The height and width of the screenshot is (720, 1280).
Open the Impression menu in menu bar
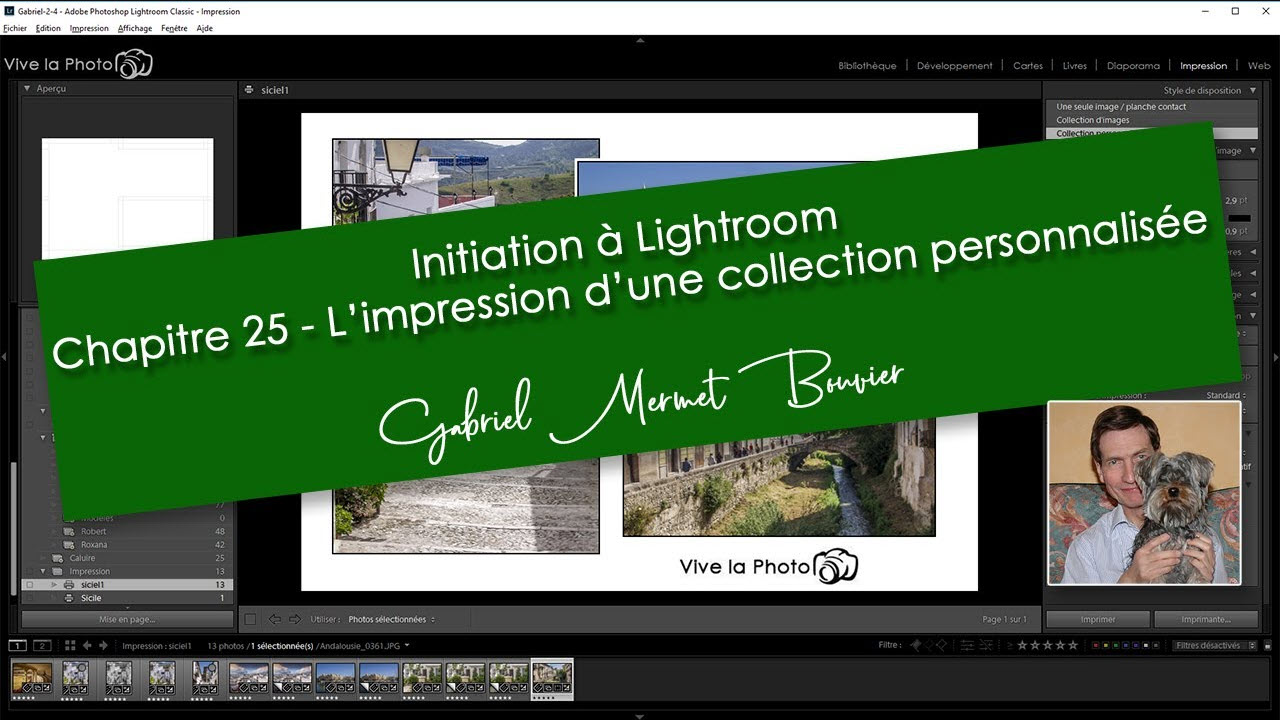coord(89,29)
